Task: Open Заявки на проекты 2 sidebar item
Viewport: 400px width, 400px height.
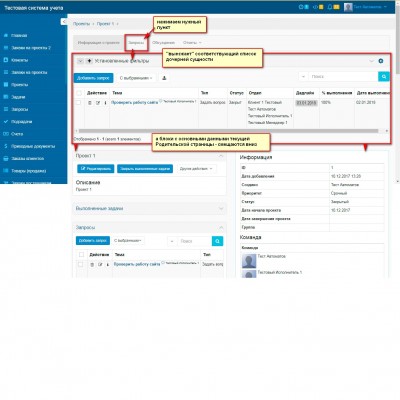Action: tap(31, 48)
